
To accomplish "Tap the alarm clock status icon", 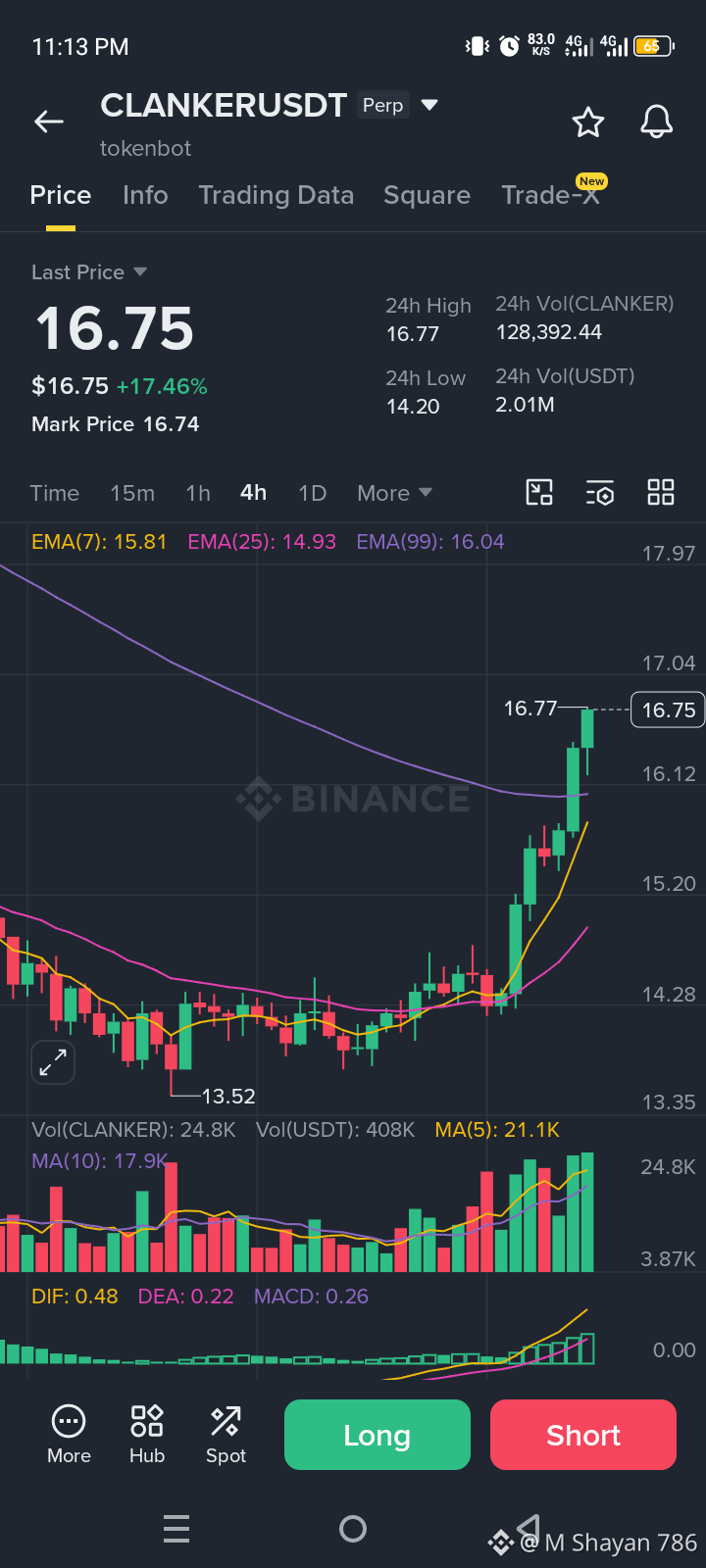I will (x=509, y=46).
